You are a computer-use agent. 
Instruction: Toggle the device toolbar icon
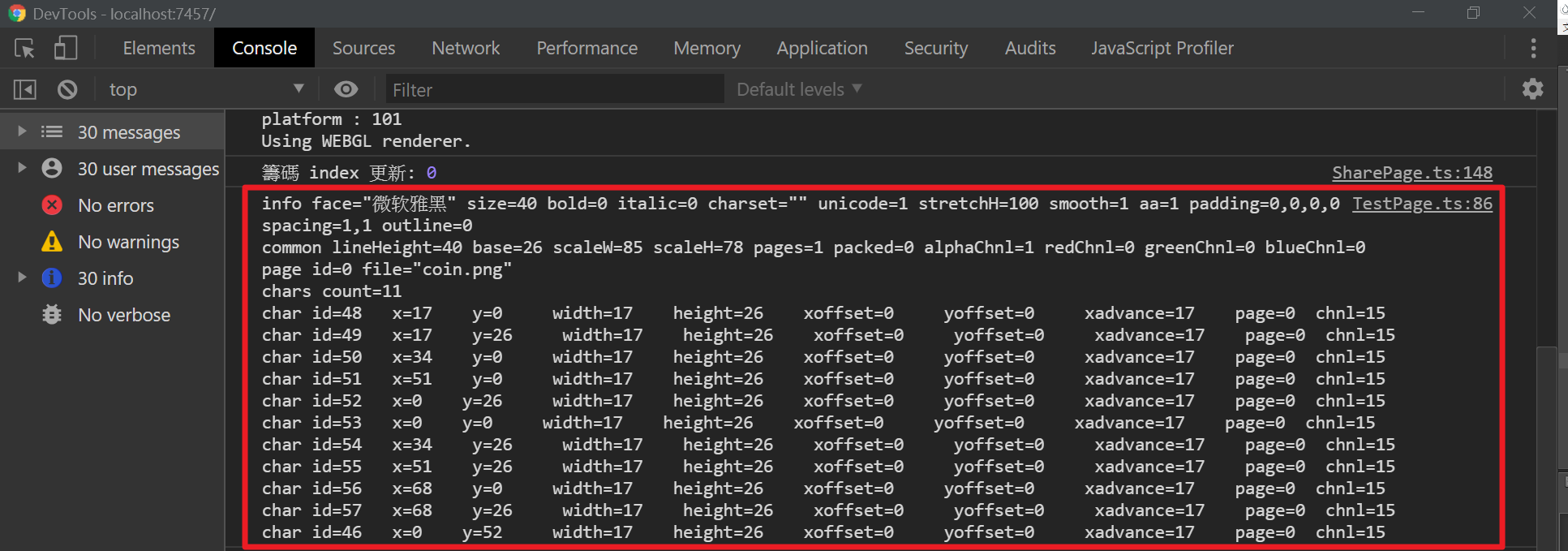[65, 49]
